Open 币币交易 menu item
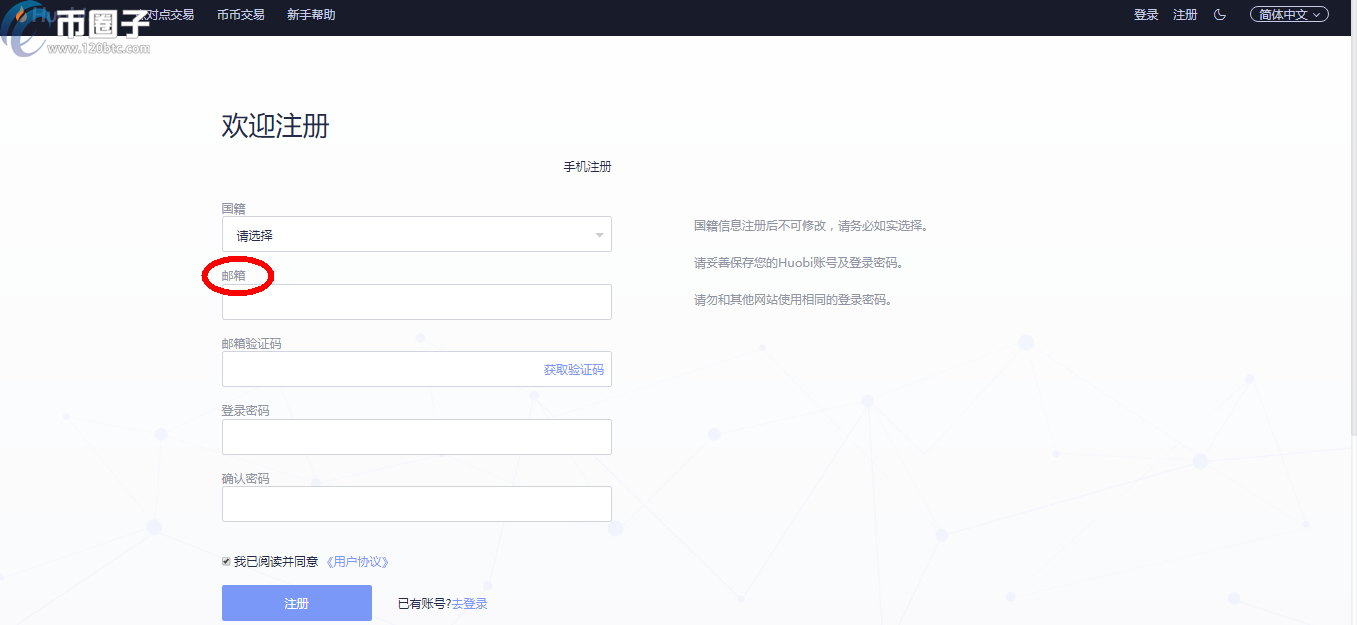 tap(241, 15)
